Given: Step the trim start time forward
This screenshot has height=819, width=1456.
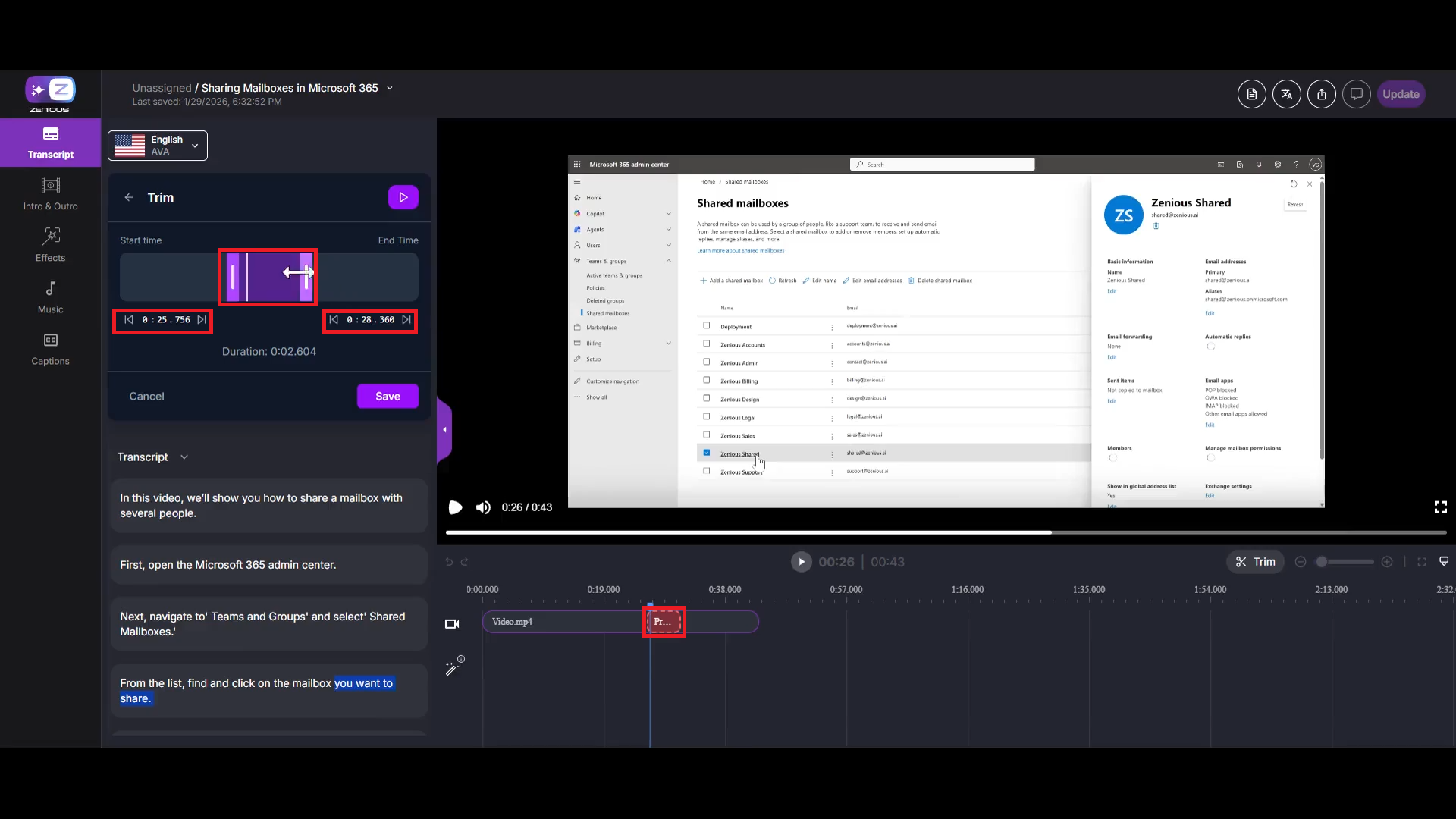Looking at the screenshot, I should (x=202, y=320).
